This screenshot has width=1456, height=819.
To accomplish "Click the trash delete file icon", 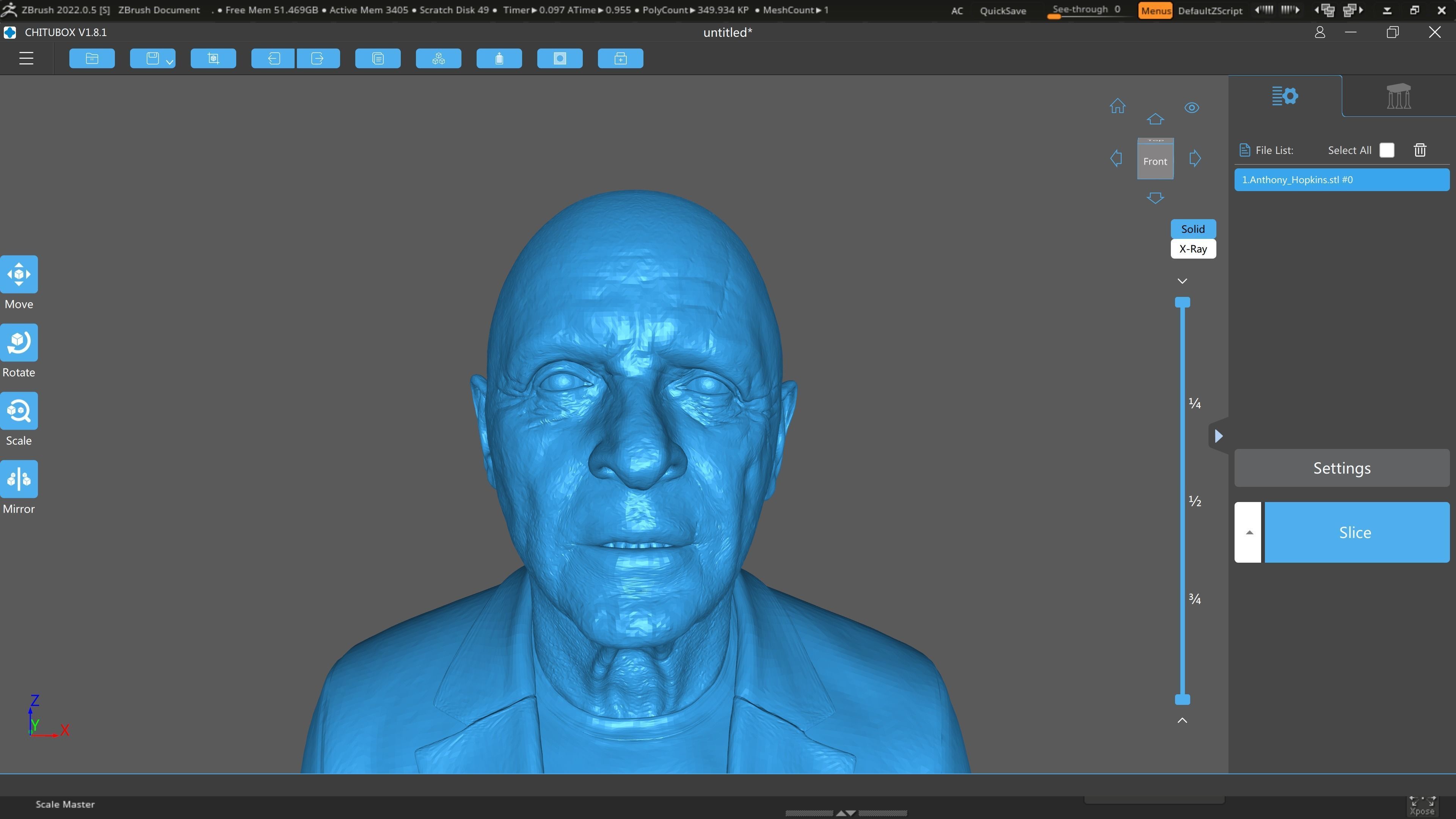I will [1420, 150].
